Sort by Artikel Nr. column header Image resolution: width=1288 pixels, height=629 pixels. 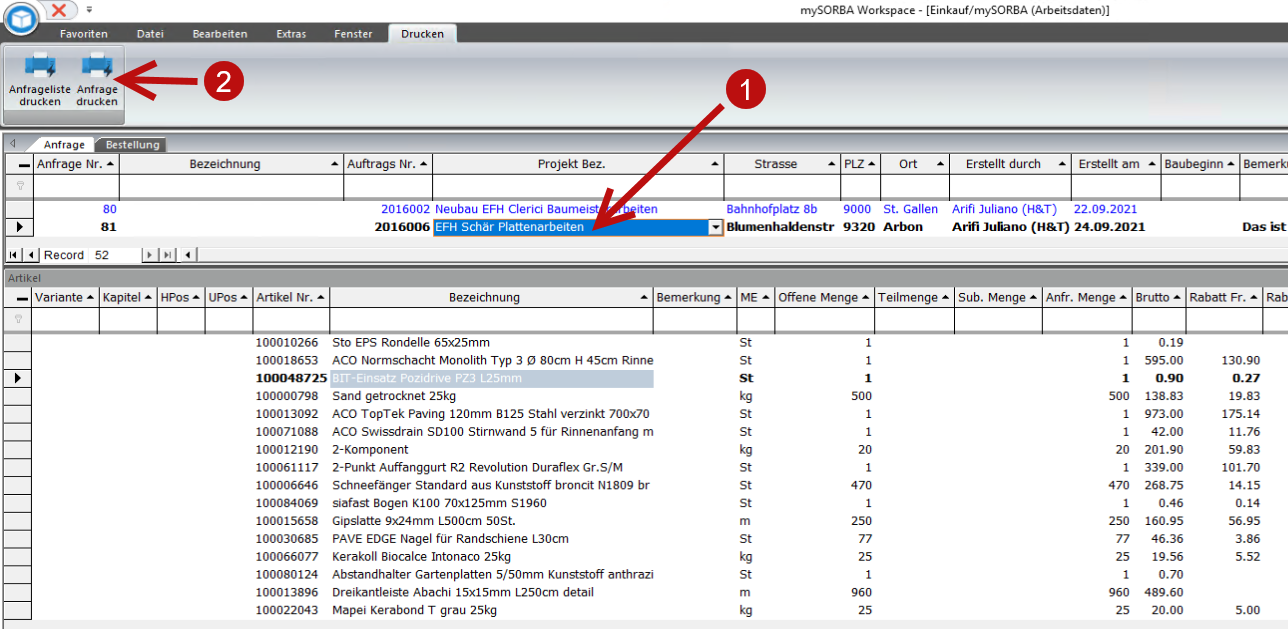click(x=291, y=297)
